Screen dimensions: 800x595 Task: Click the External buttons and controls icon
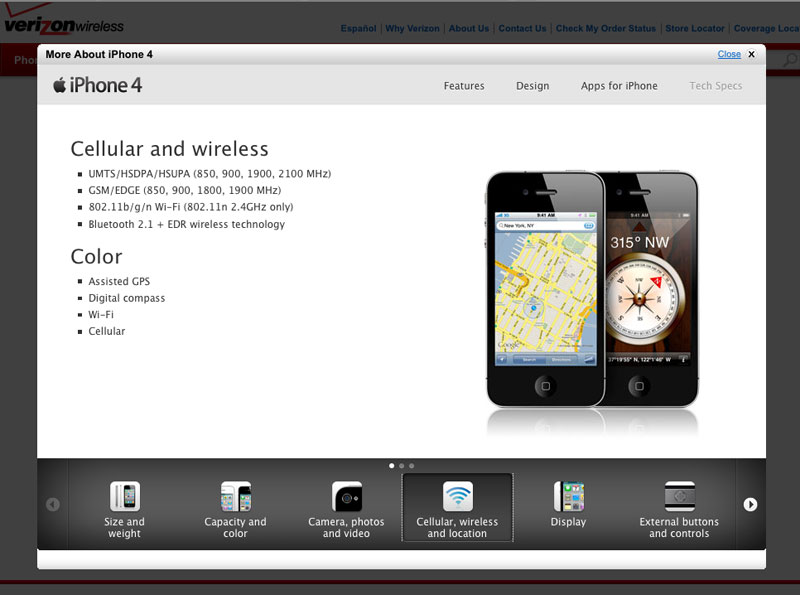click(680, 495)
